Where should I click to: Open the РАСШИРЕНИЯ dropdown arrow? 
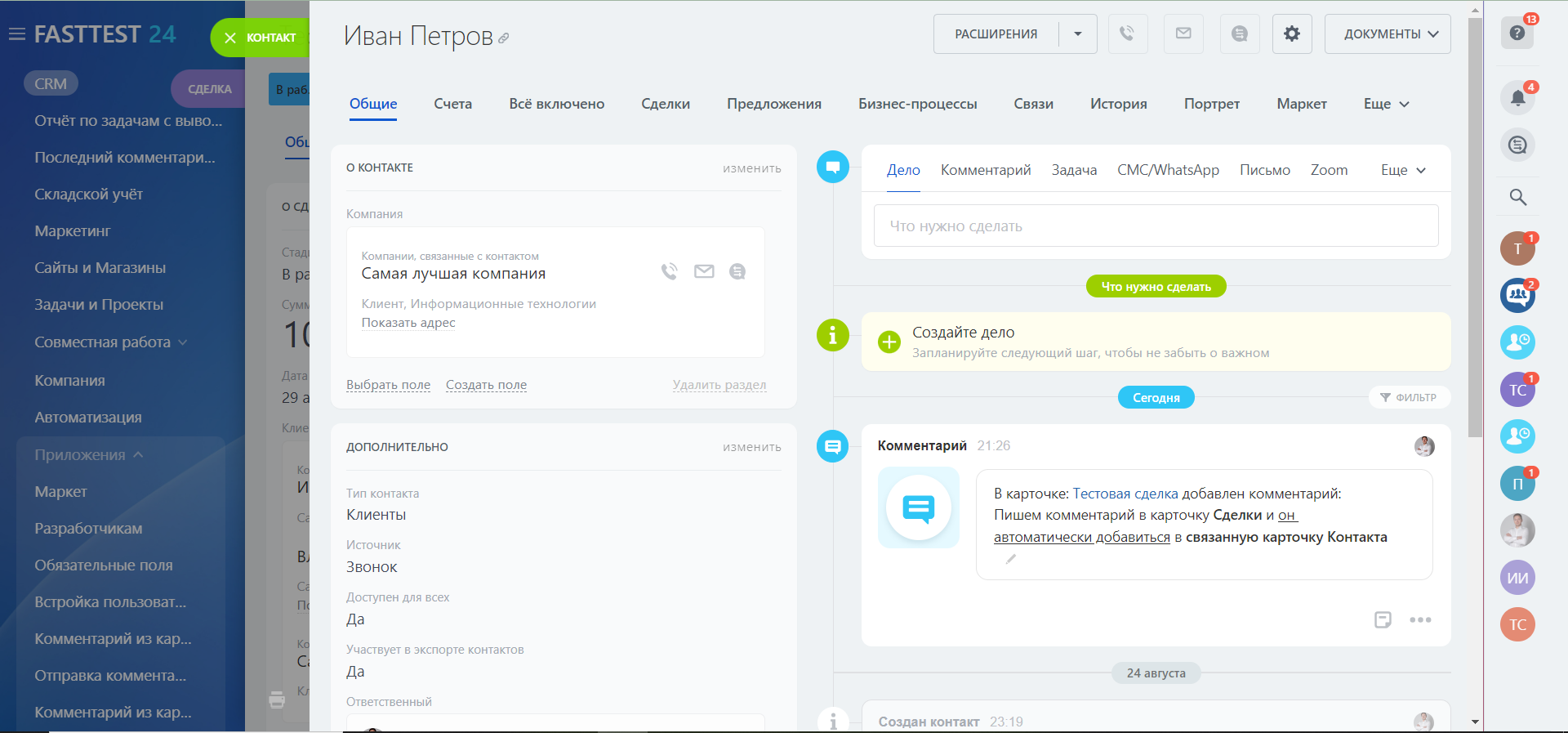(1078, 34)
